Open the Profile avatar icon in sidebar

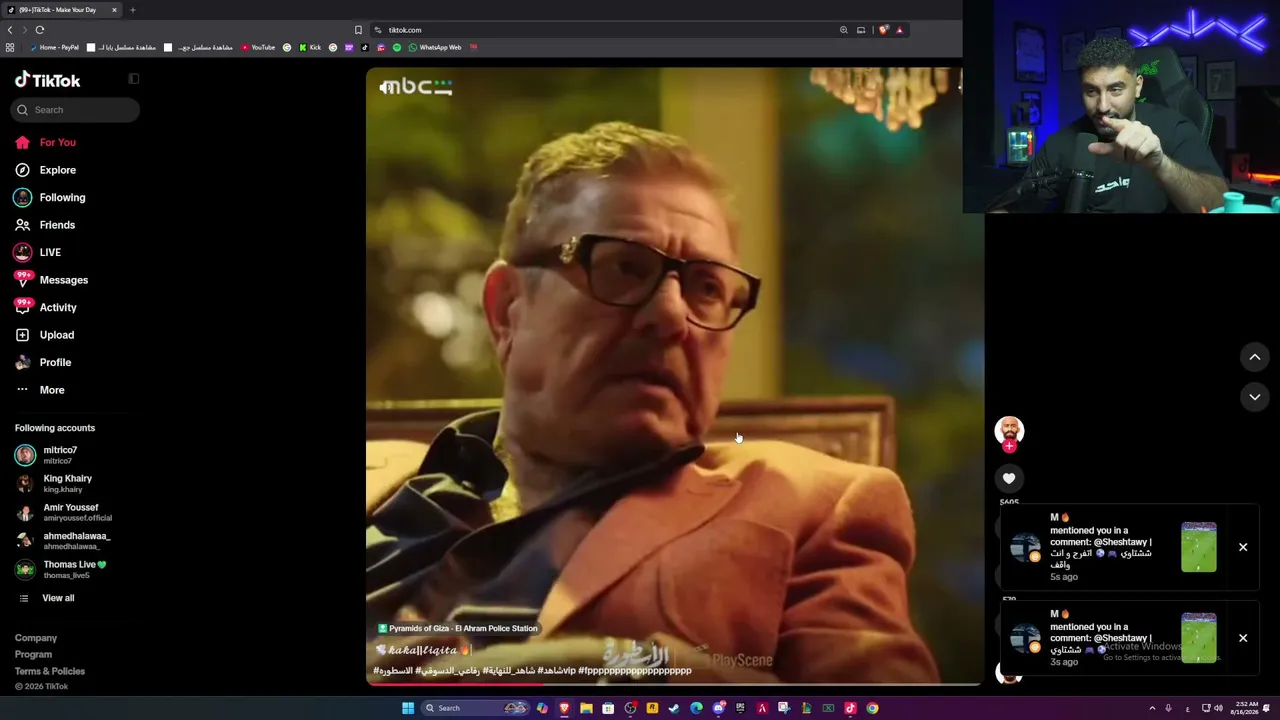point(22,362)
